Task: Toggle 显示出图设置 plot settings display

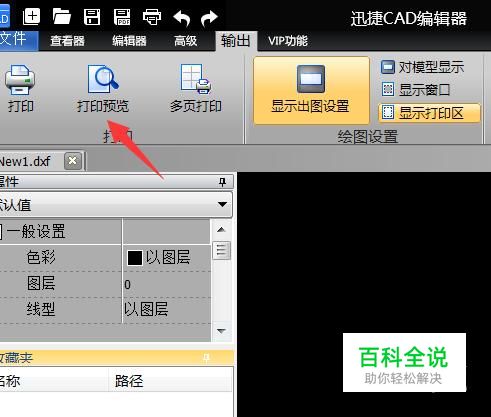Action: 311,91
